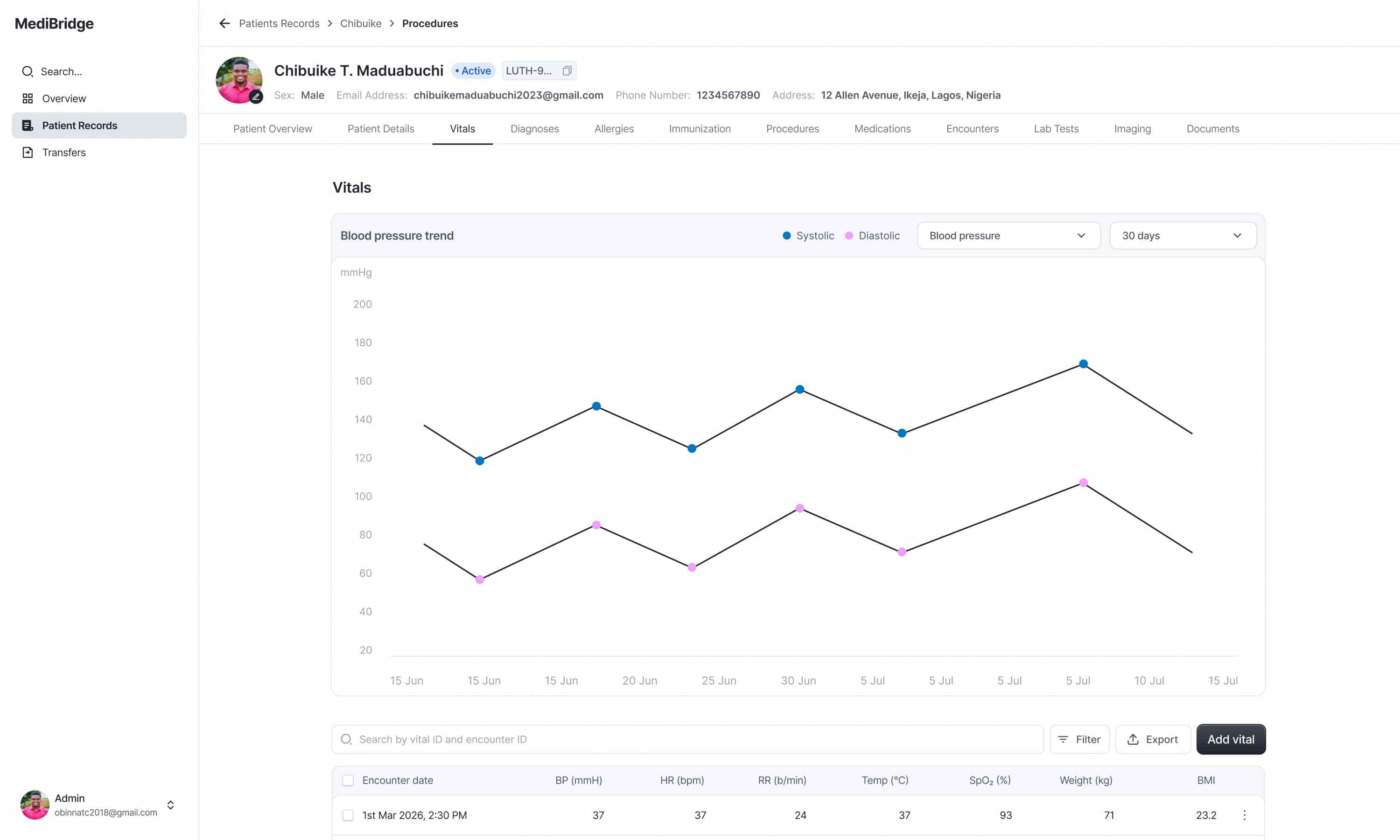Open the Blood pressure metric dropdown
Screen dimensions: 1400x840
[x=1008, y=236]
